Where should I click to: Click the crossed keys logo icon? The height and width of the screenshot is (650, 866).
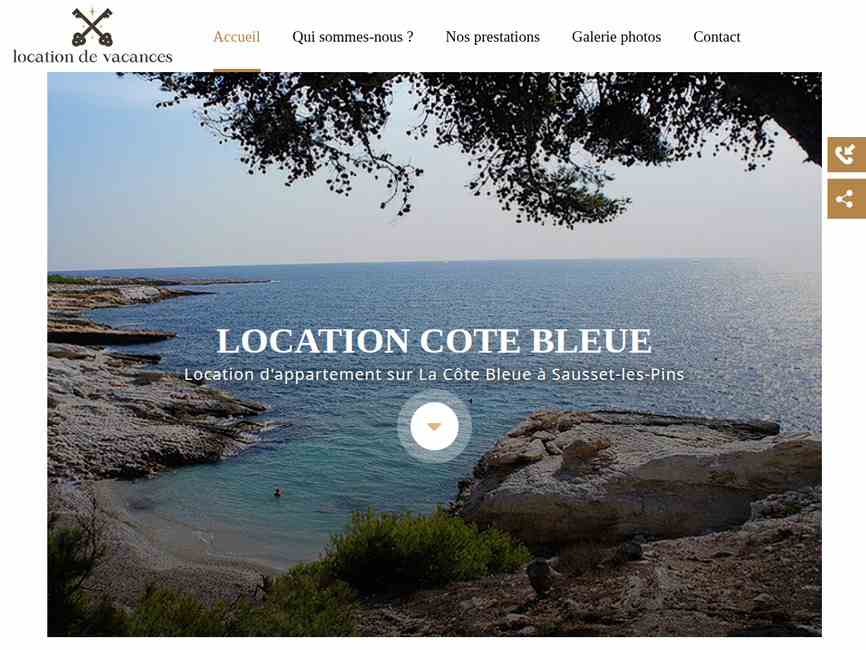92,27
